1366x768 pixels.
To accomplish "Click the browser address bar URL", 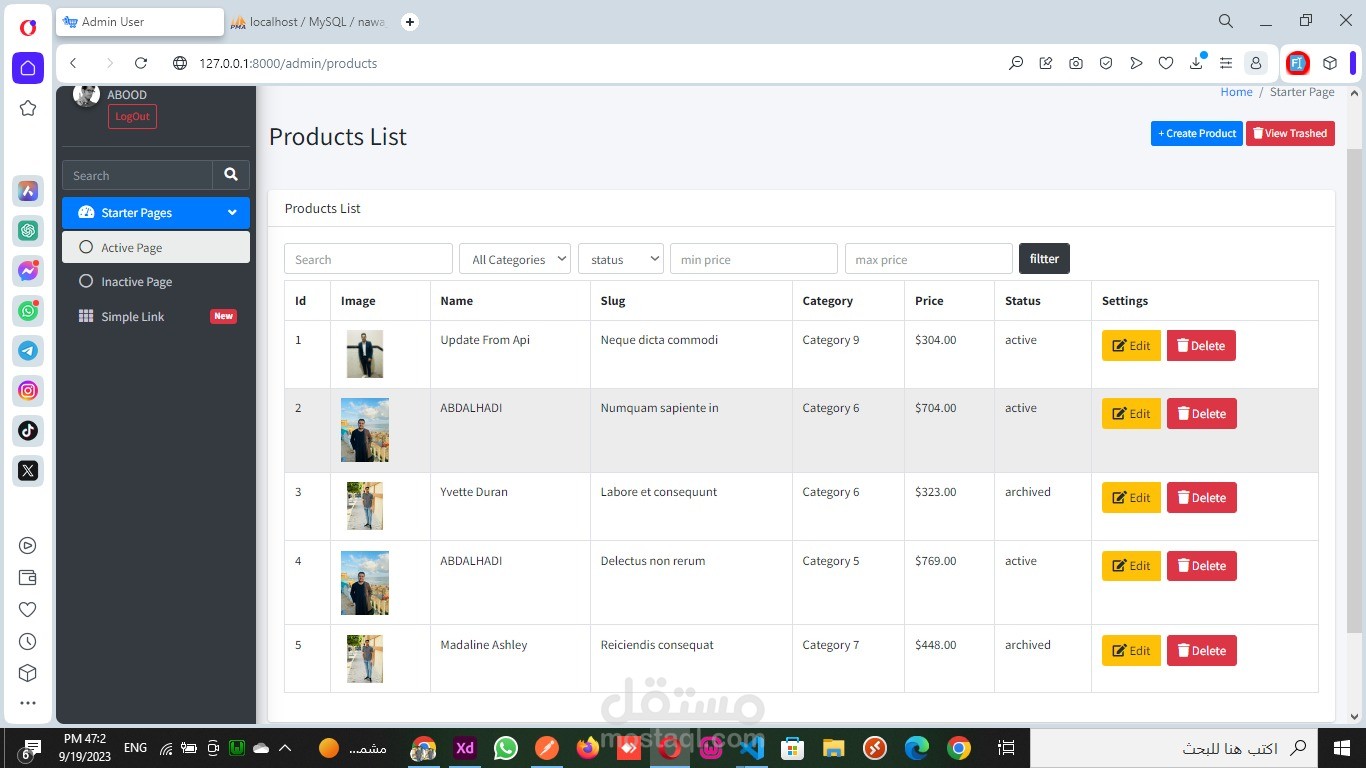I will (x=288, y=63).
